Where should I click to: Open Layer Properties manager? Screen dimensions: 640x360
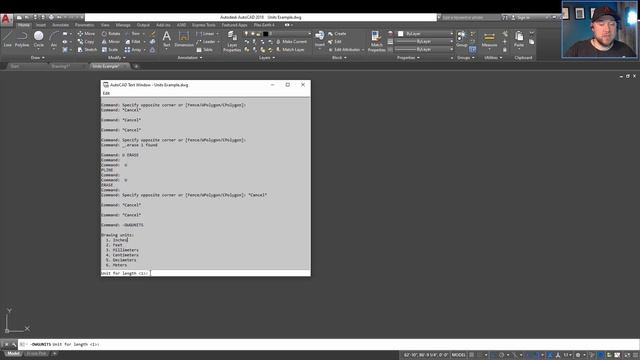pyautogui.click(x=232, y=41)
